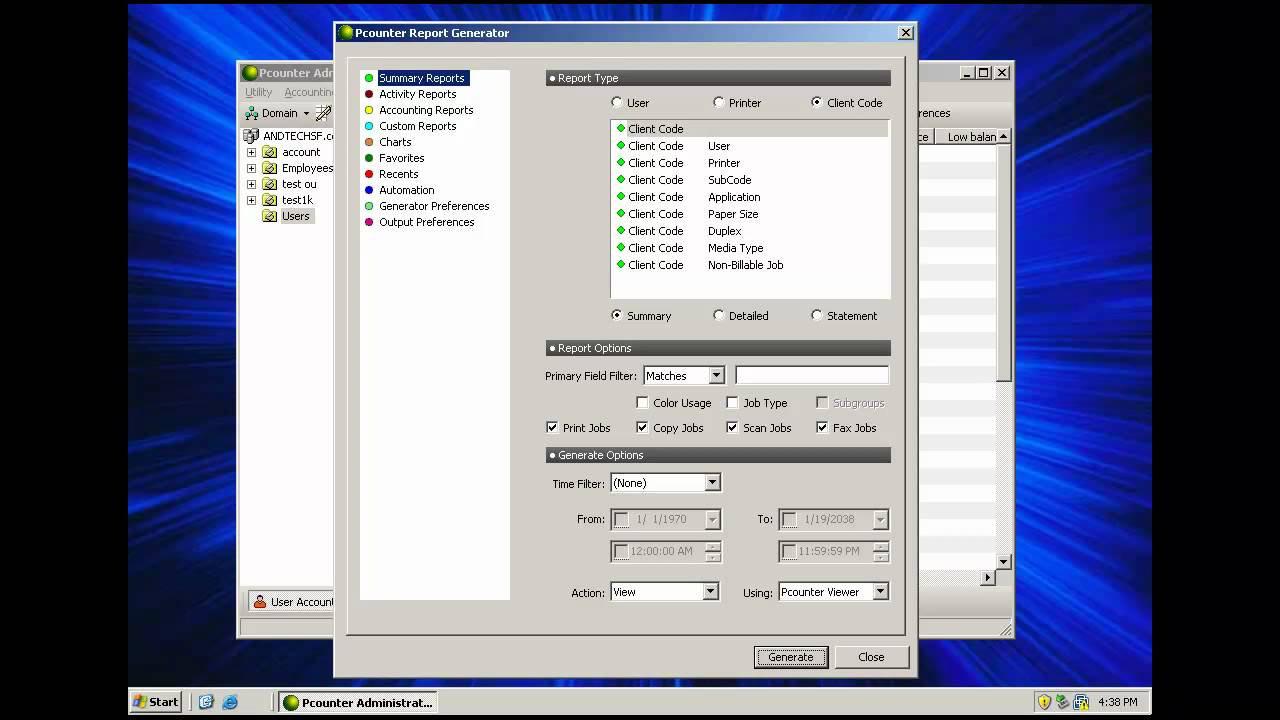The image size is (1280, 720).
Task: Switch to Pcounter Administrator taskbar button
Action: pyautogui.click(x=358, y=702)
